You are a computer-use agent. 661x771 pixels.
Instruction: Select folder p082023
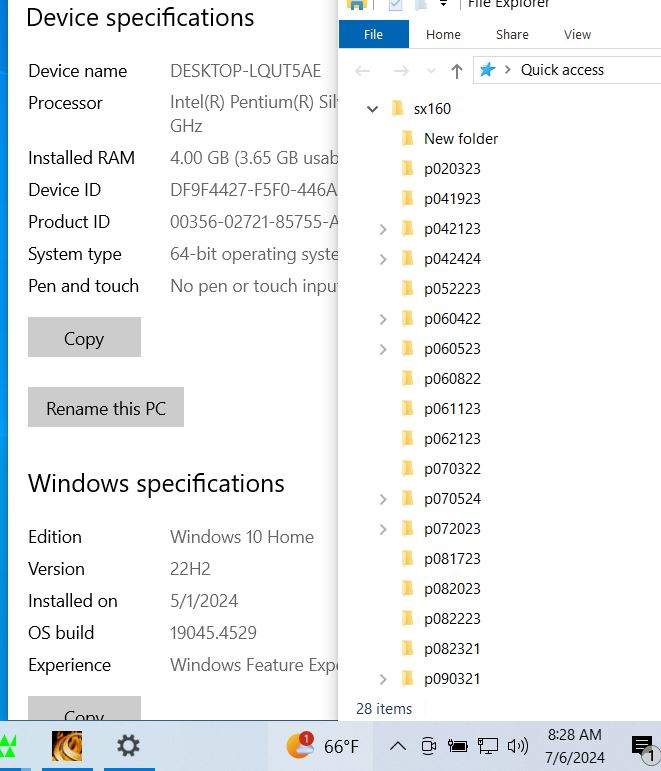tap(452, 589)
